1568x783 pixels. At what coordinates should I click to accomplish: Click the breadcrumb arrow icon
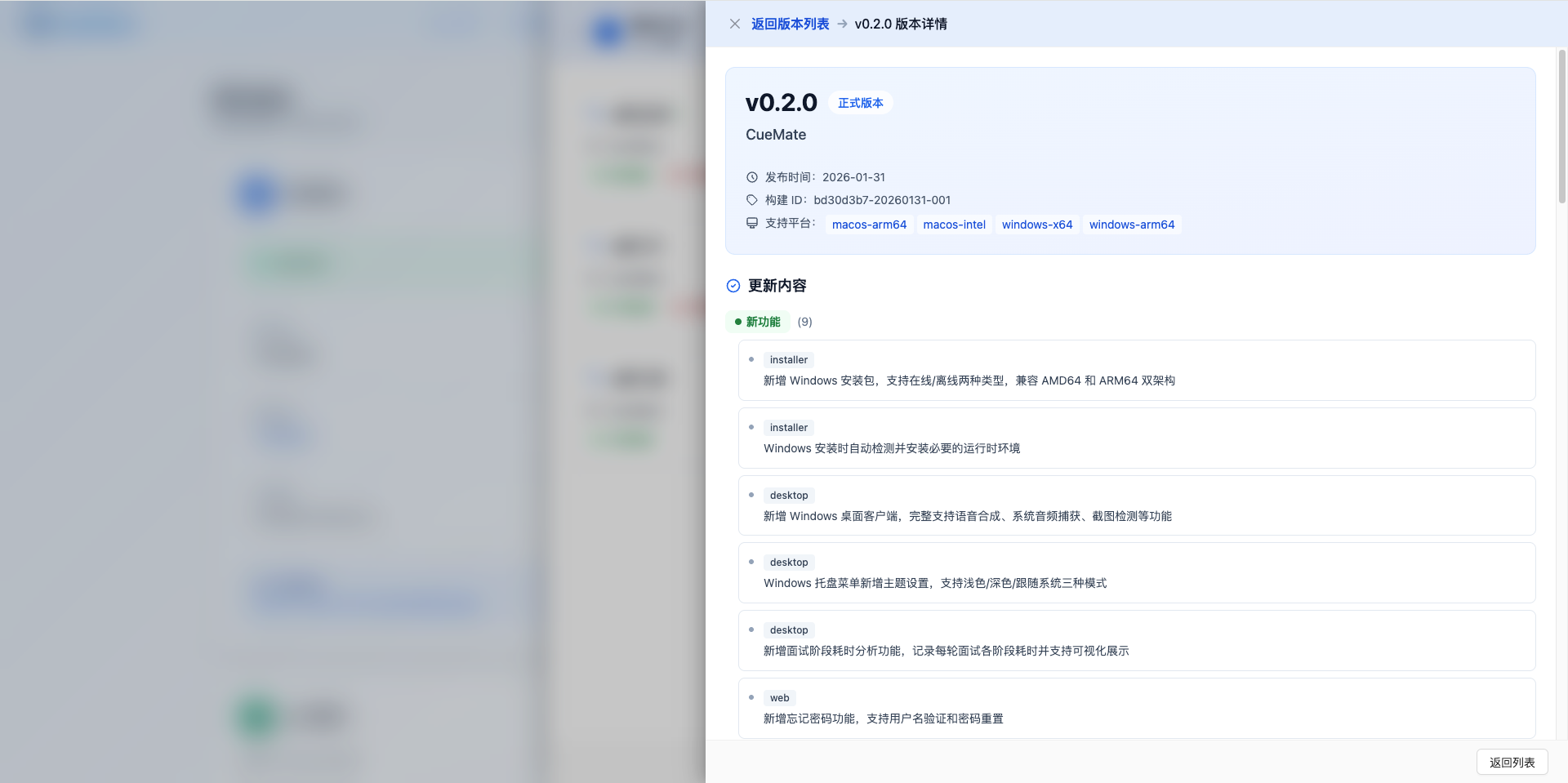tap(842, 24)
